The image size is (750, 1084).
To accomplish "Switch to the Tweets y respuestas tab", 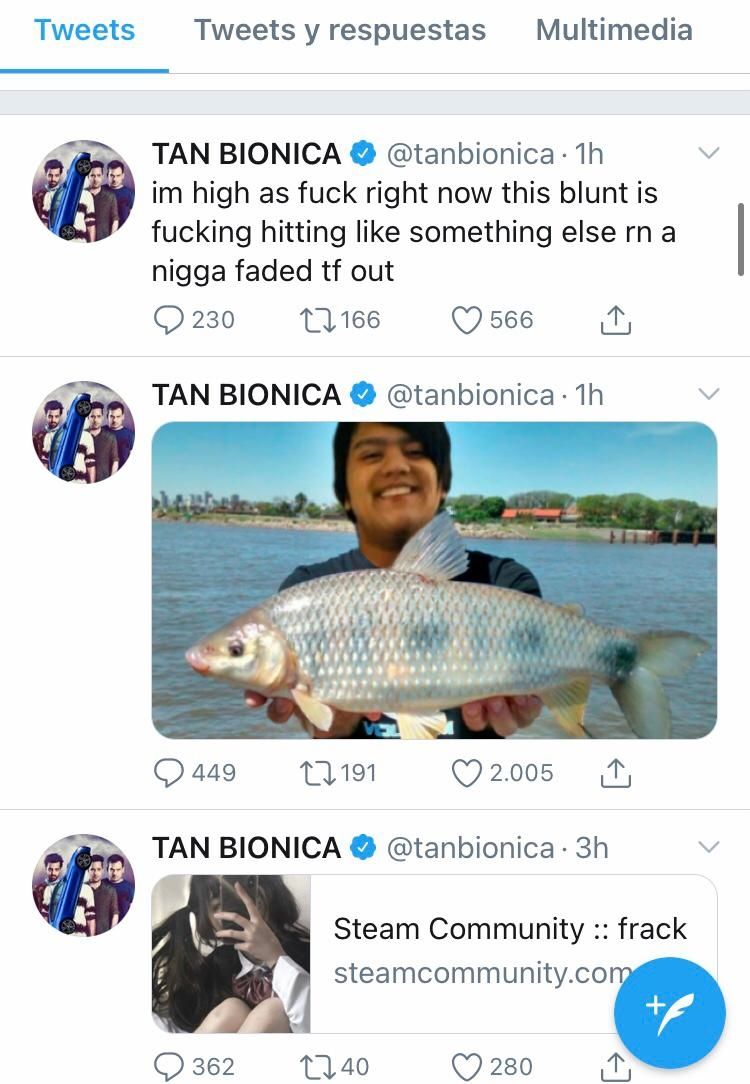I will pyautogui.click(x=340, y=30).
